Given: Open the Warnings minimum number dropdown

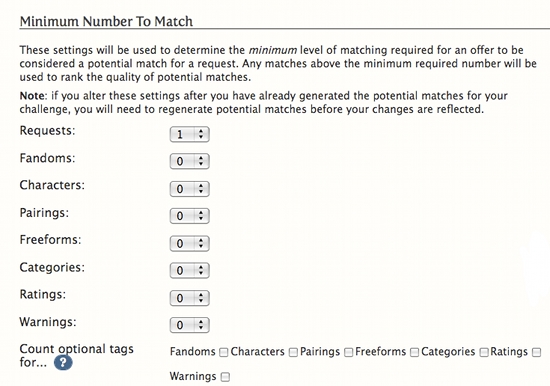Looking at the screenshot, I should (189, 325).
